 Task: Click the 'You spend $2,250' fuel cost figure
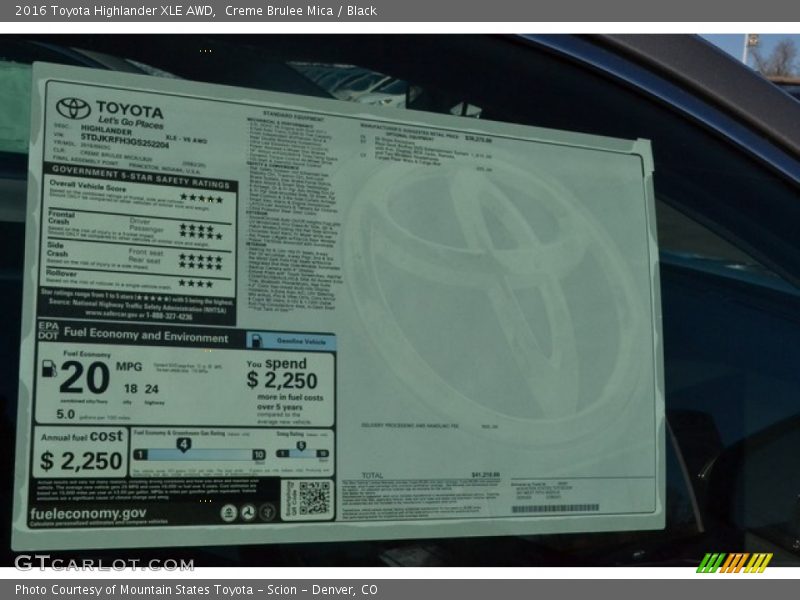pos(282,374)
